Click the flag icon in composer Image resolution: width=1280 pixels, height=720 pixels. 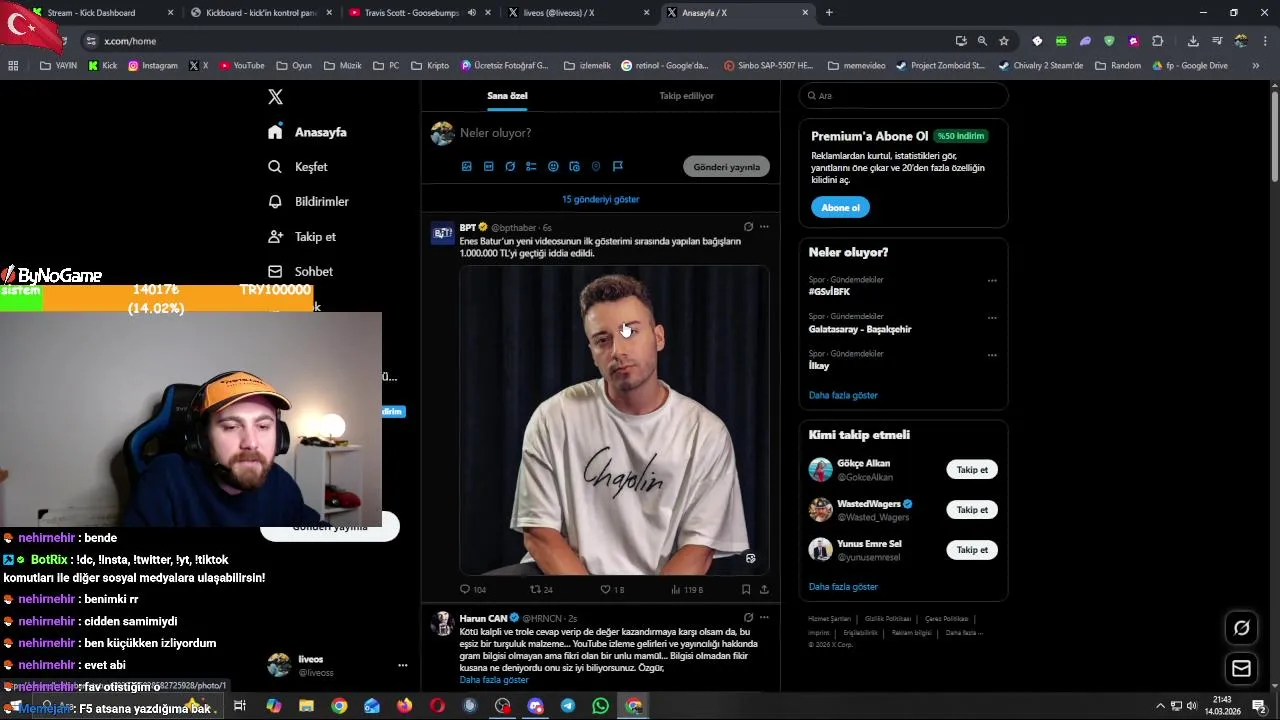pos(618,167)
